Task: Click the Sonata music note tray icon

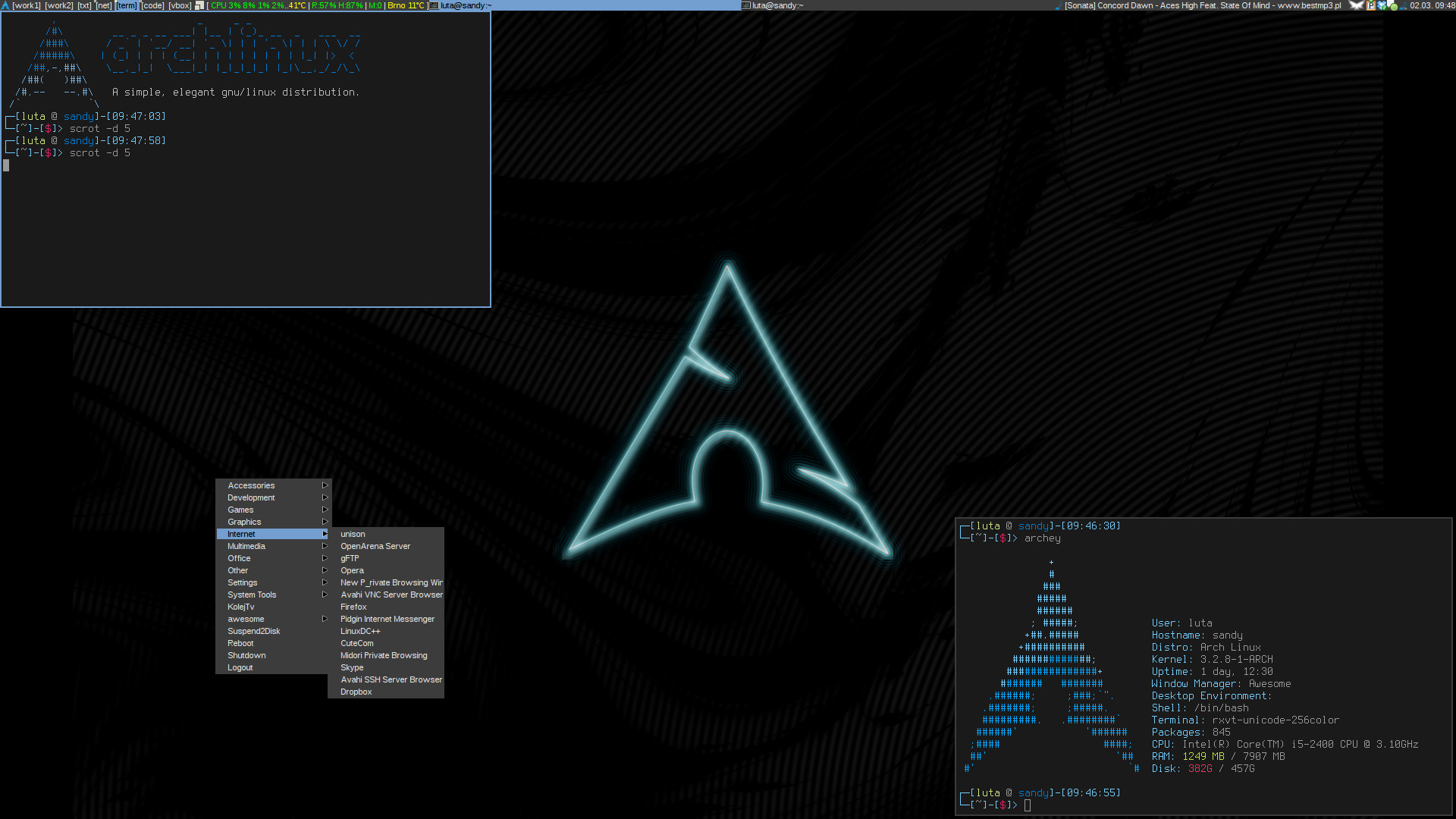Action: coord(1404,5)
